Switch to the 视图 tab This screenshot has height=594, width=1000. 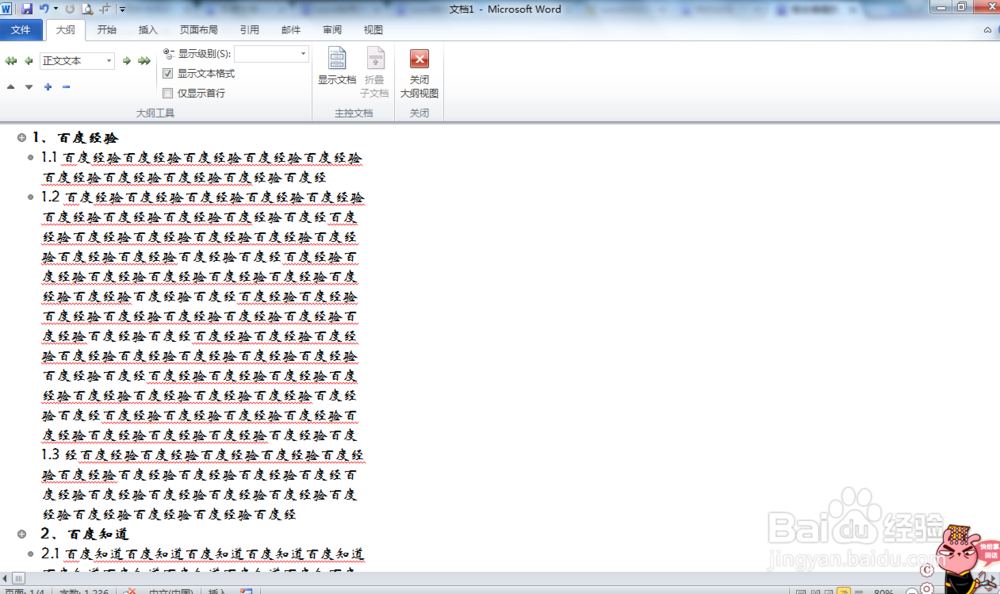point(373,29)
